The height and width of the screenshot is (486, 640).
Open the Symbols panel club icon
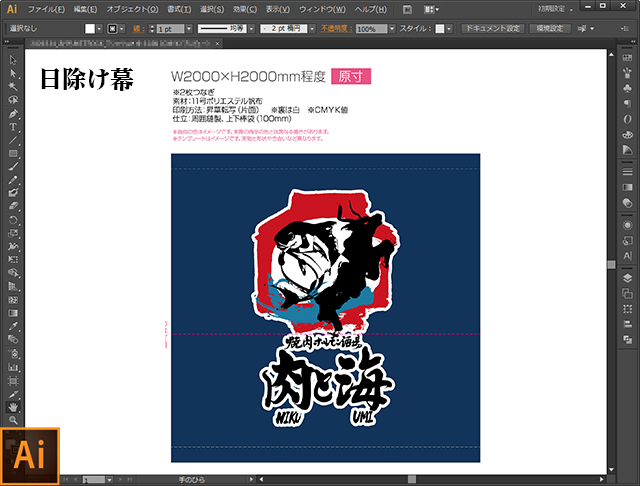[627, 89]
